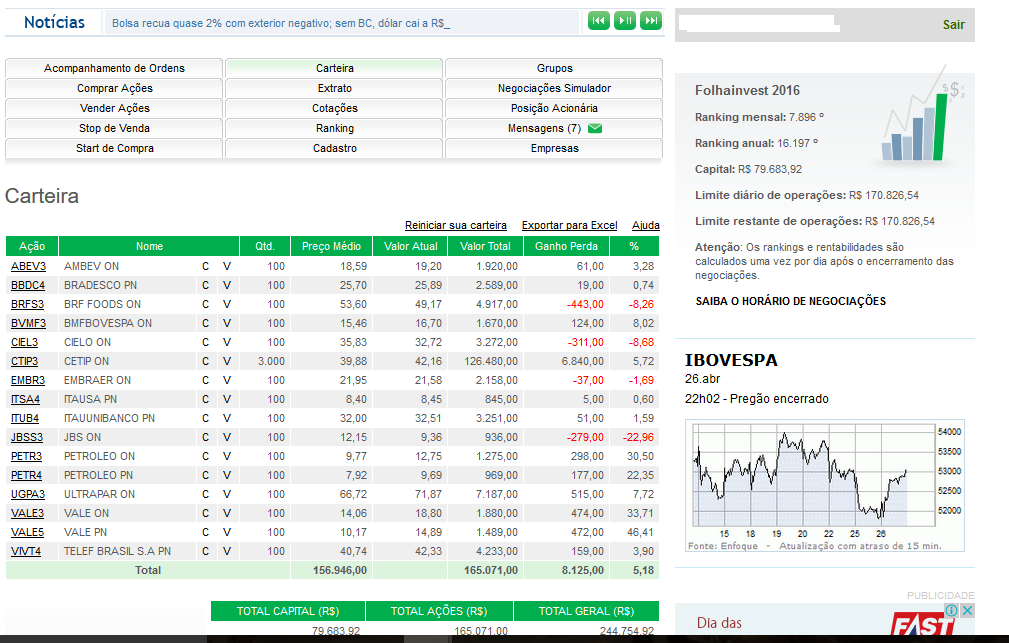This screenshot has width=1009, height=643.
Task: Open the VALE5 stock link
Action: point(27,532)
